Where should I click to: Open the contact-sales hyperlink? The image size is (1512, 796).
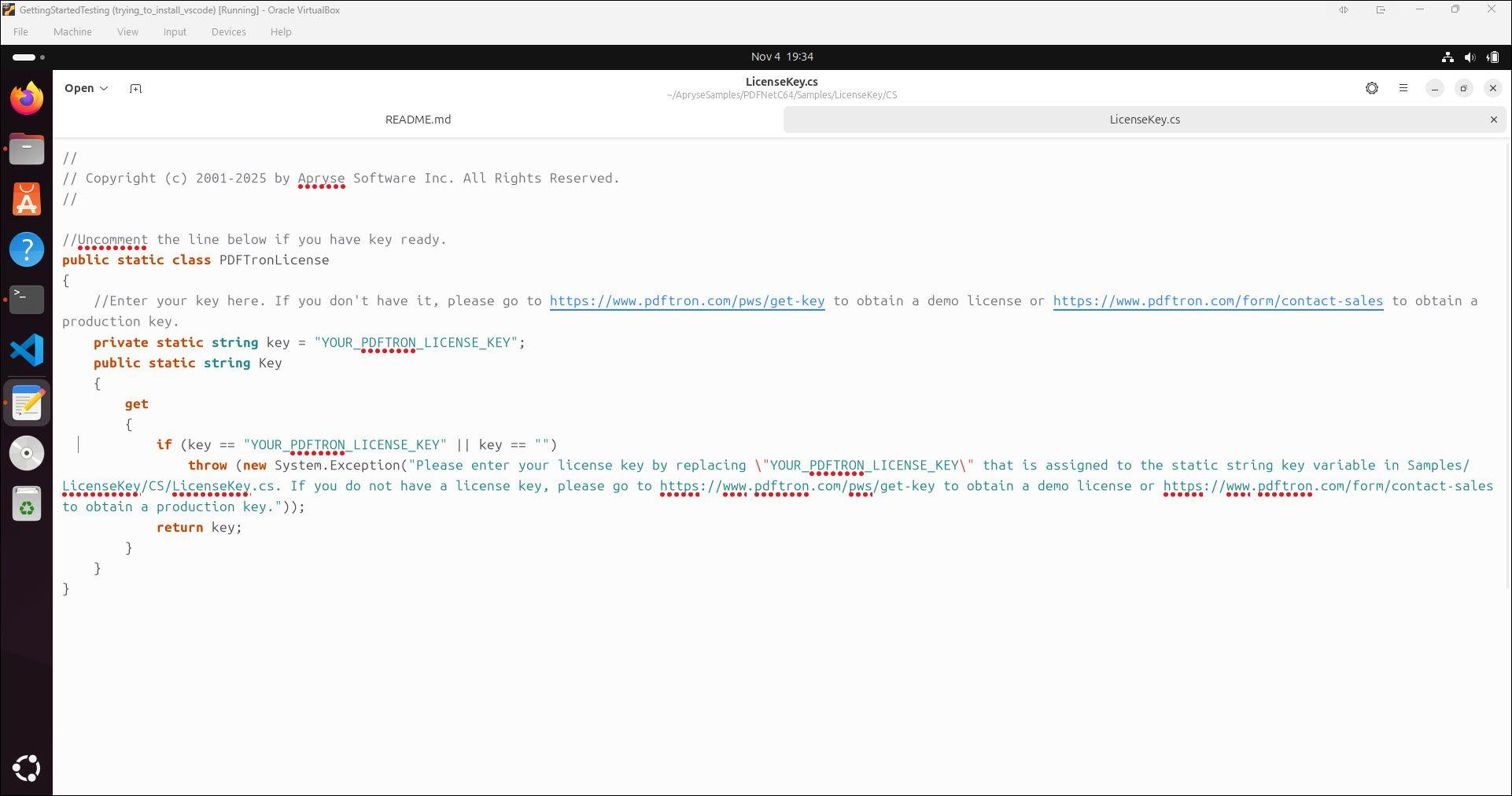click(1217, 300)
